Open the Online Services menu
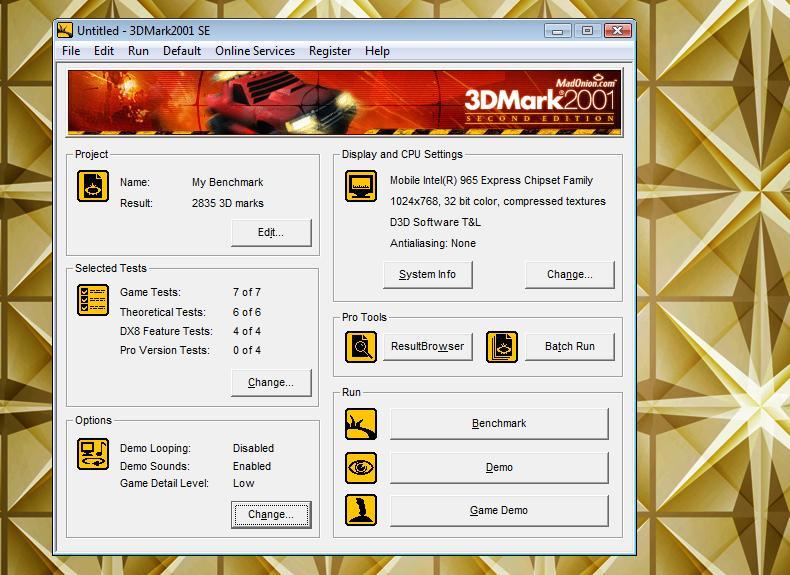The width and height of the screenshot is (790, 575). pos(255,51)
